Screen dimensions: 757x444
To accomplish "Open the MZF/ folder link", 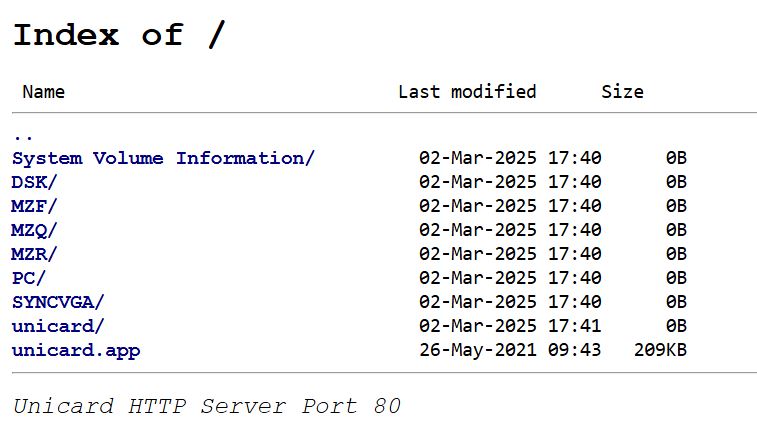I will coord(35,206).
